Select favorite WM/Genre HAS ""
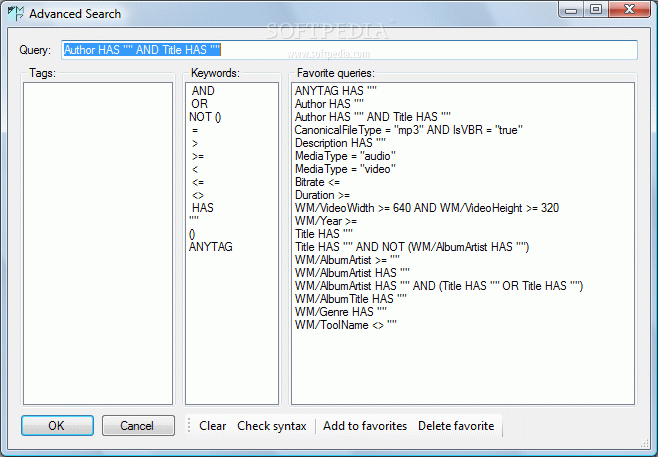658x457 pixels. point(340,312)
